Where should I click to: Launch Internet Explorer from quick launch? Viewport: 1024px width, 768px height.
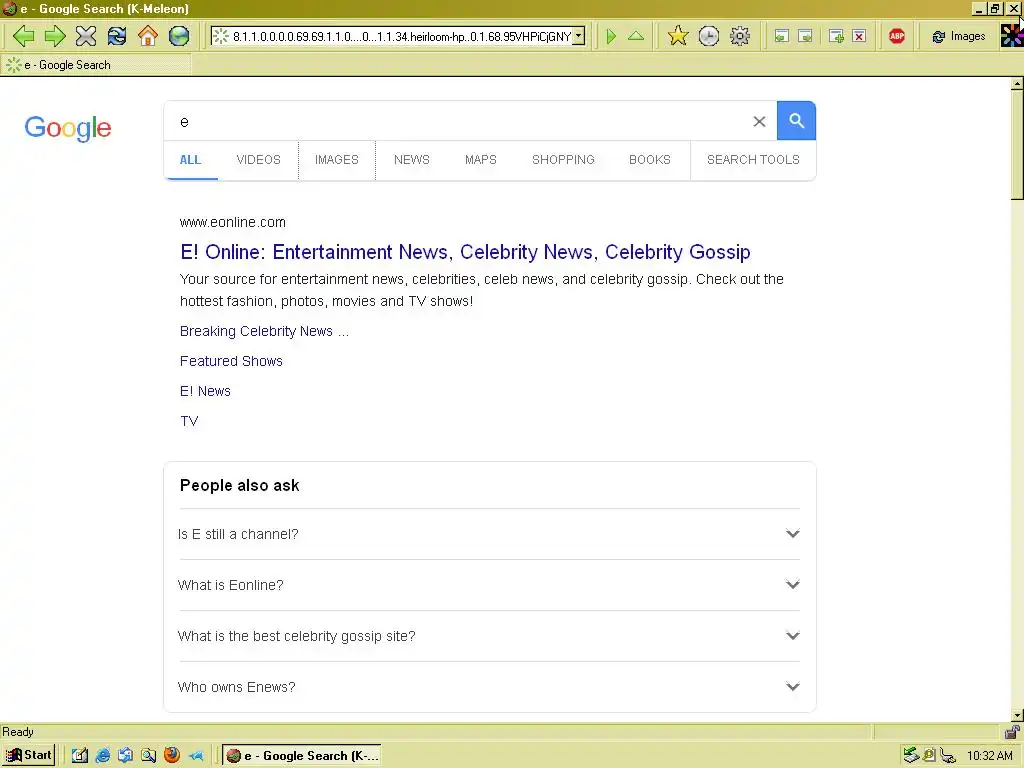pyautogui.click(x=103, y=756)
